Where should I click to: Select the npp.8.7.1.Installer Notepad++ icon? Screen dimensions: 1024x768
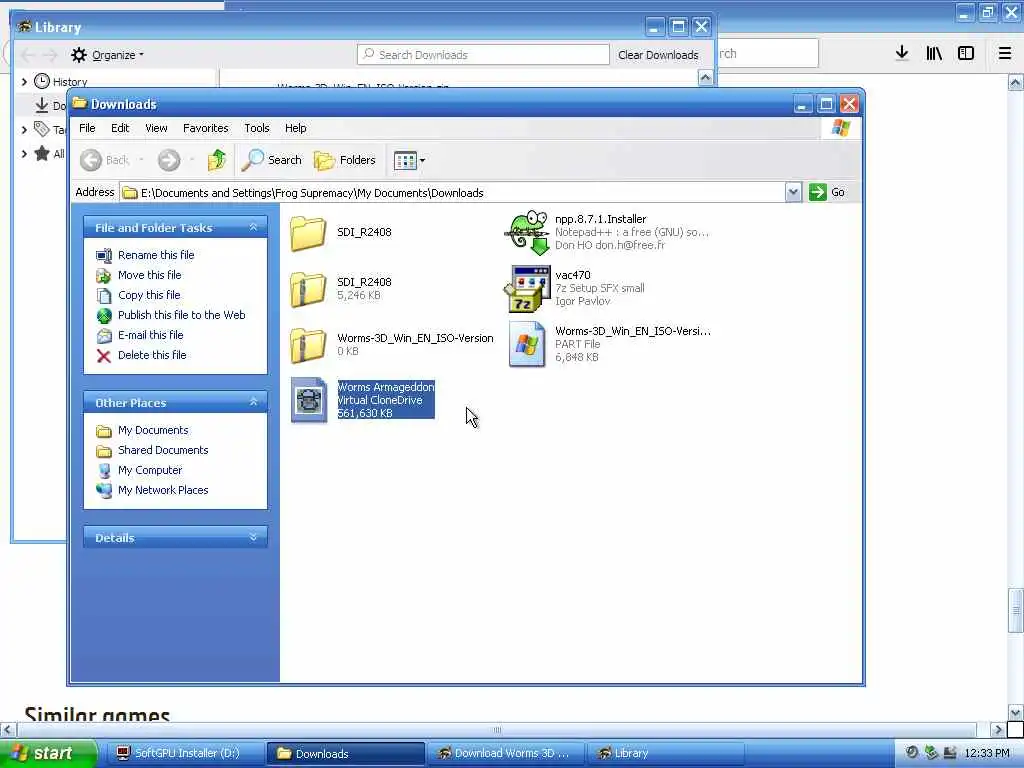[x=527, y=232]
